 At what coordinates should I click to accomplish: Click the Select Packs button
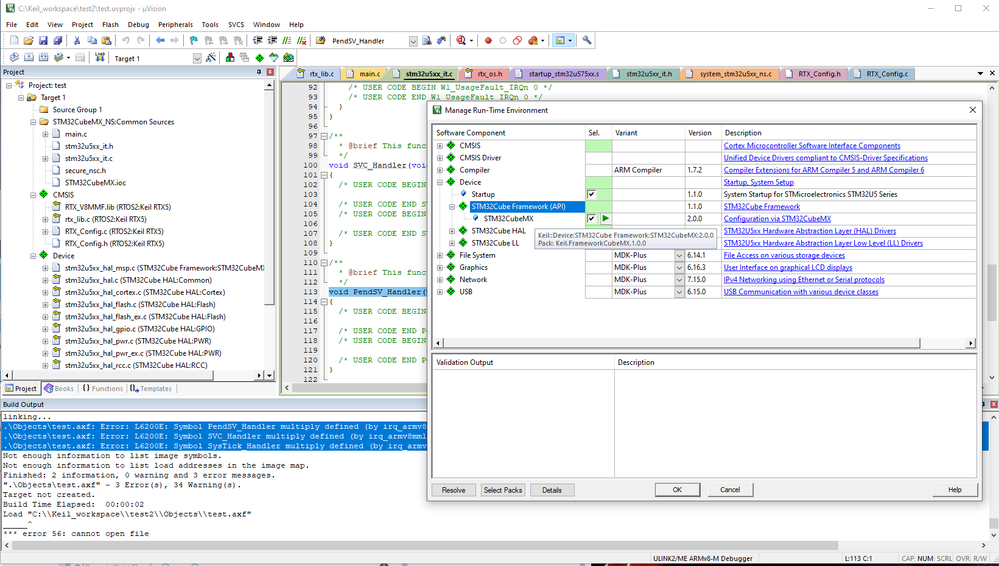503,490
